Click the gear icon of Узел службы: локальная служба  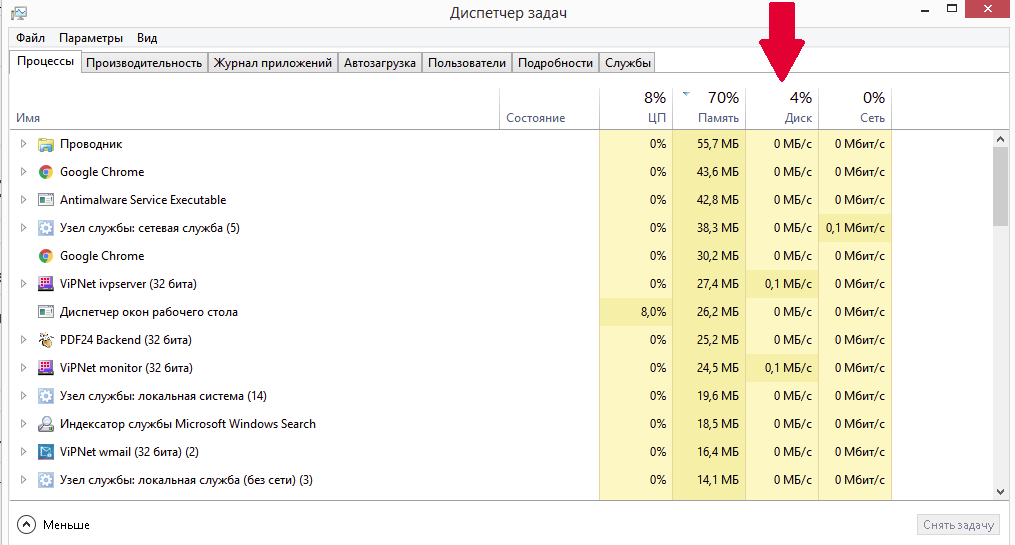click(x=45, y=480)
